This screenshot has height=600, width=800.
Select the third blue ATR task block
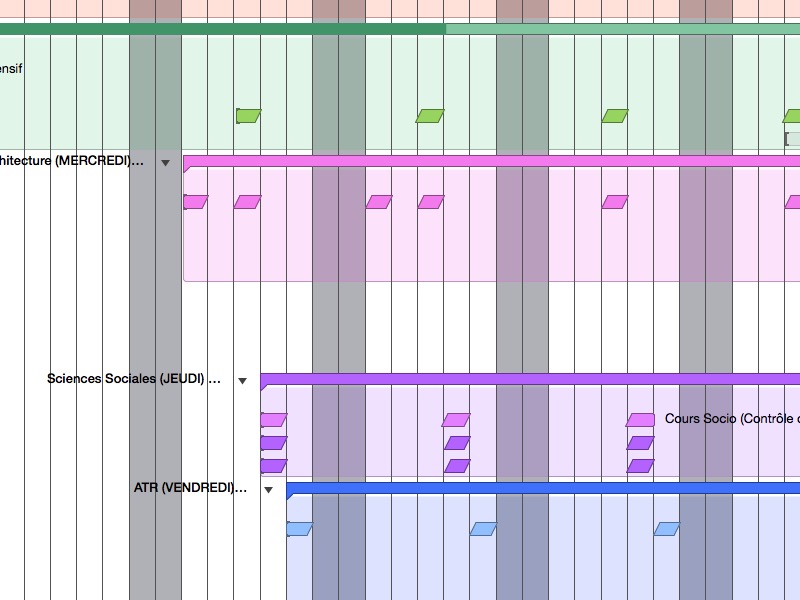pos(667,529)
